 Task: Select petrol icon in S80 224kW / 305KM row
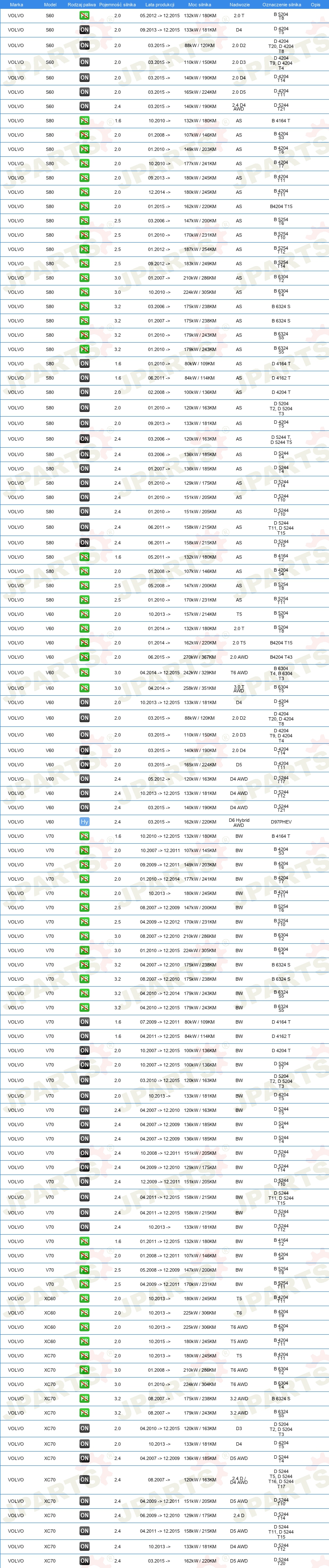coord(84,292)
